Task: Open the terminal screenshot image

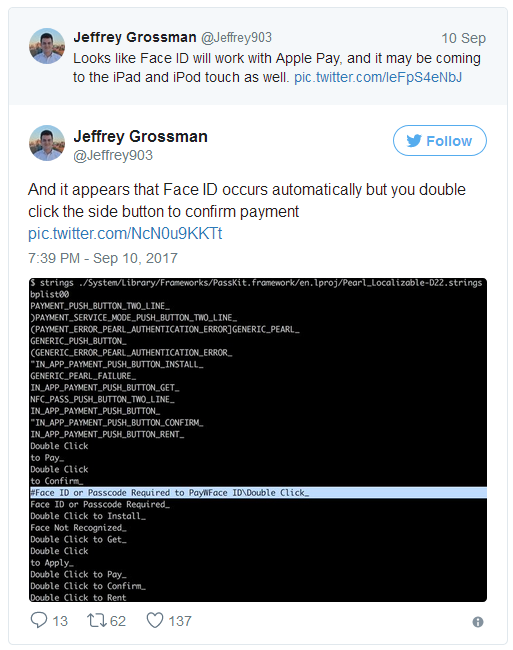Action: coord(258,440)
